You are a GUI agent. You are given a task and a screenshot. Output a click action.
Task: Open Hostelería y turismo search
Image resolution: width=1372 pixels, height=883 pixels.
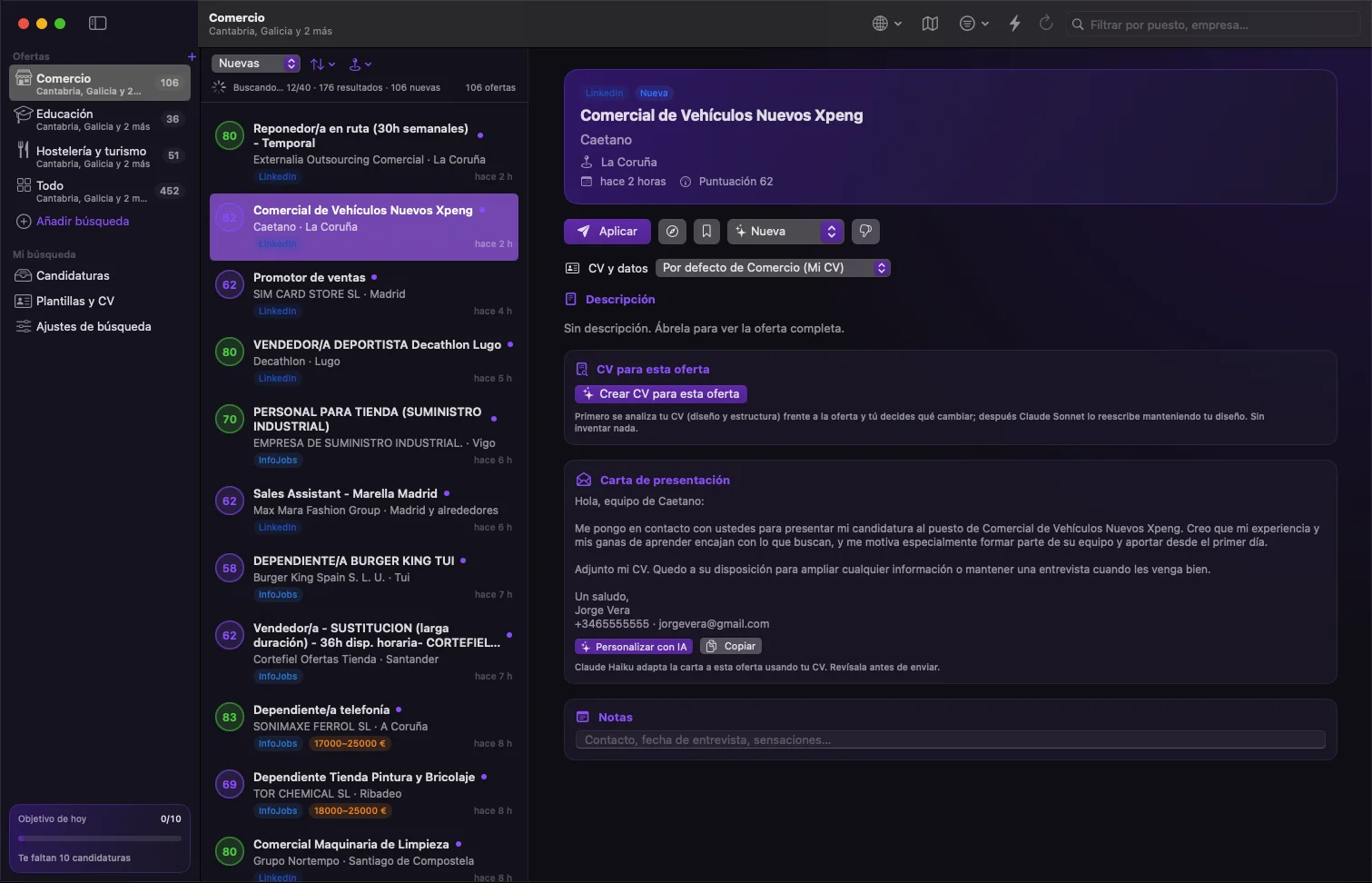click(x=100, y=155)
